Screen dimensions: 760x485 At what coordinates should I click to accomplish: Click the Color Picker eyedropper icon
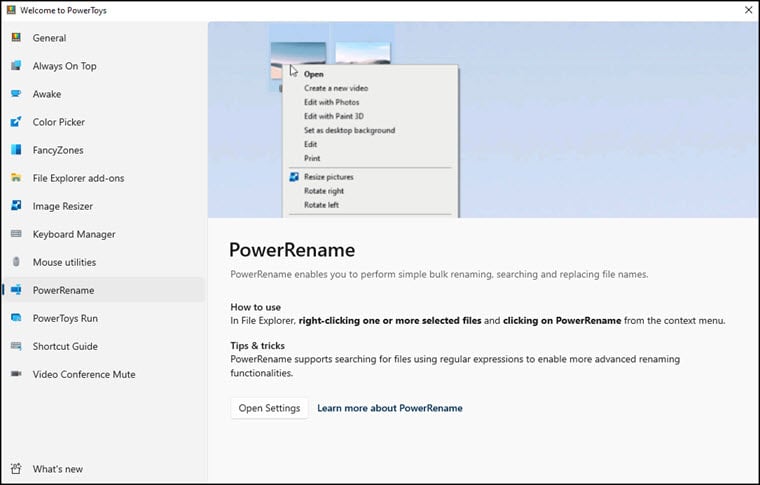pyautogui.click(x=16, y=122)
